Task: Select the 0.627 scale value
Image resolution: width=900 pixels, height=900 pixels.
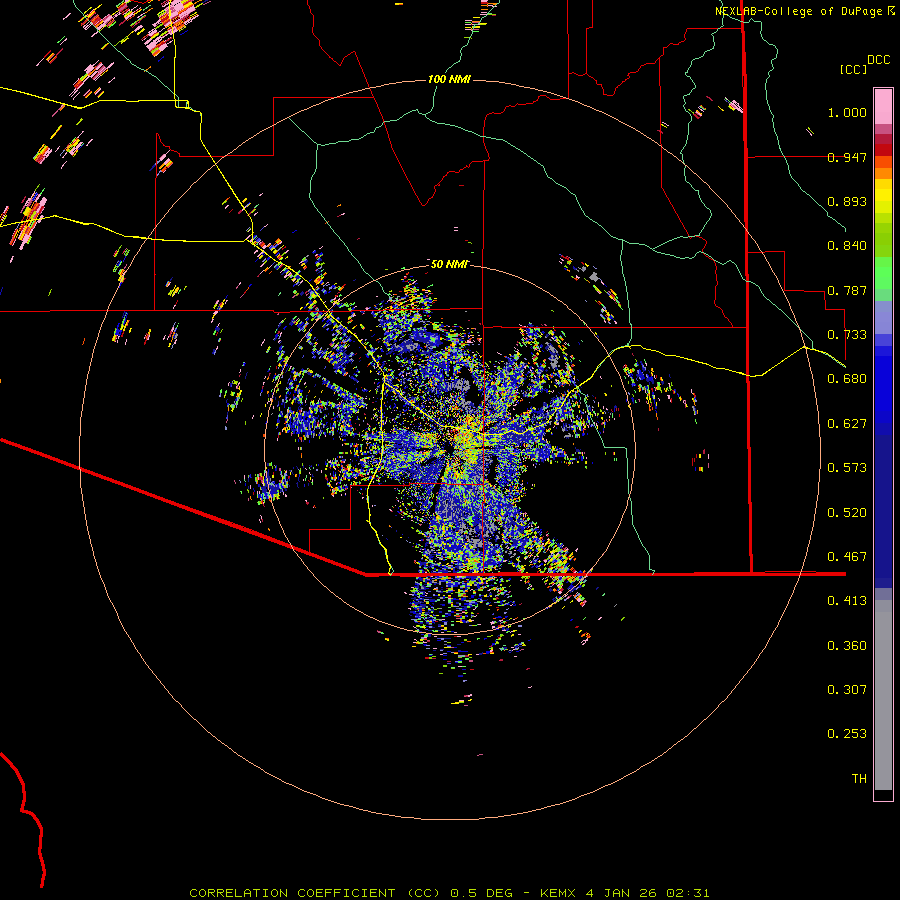Action: coord(847,424)
